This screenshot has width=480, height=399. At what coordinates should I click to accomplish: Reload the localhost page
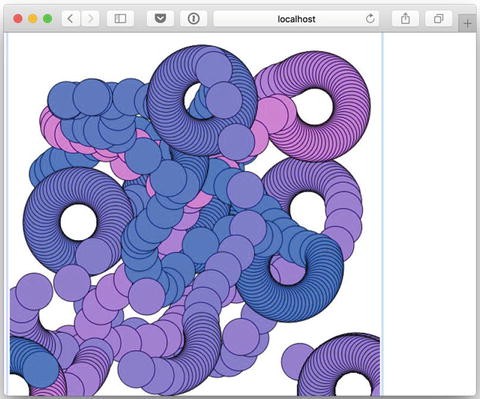point(370,19)
